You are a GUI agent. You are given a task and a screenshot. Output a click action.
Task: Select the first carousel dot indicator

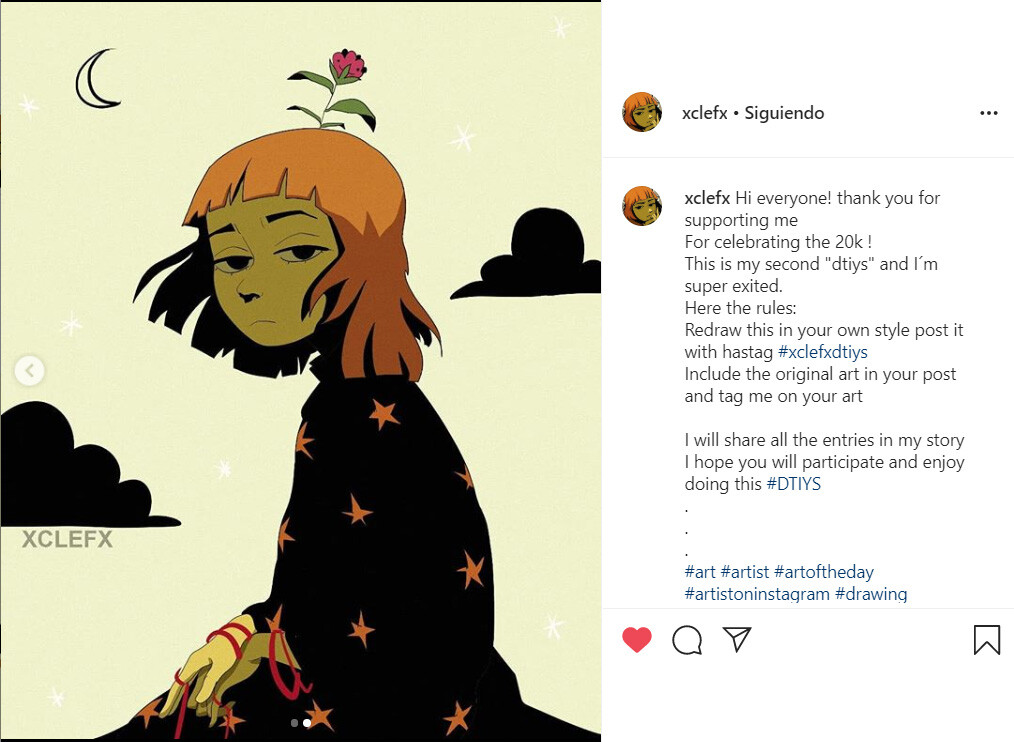pyautogui.click(x=295, y=723)
